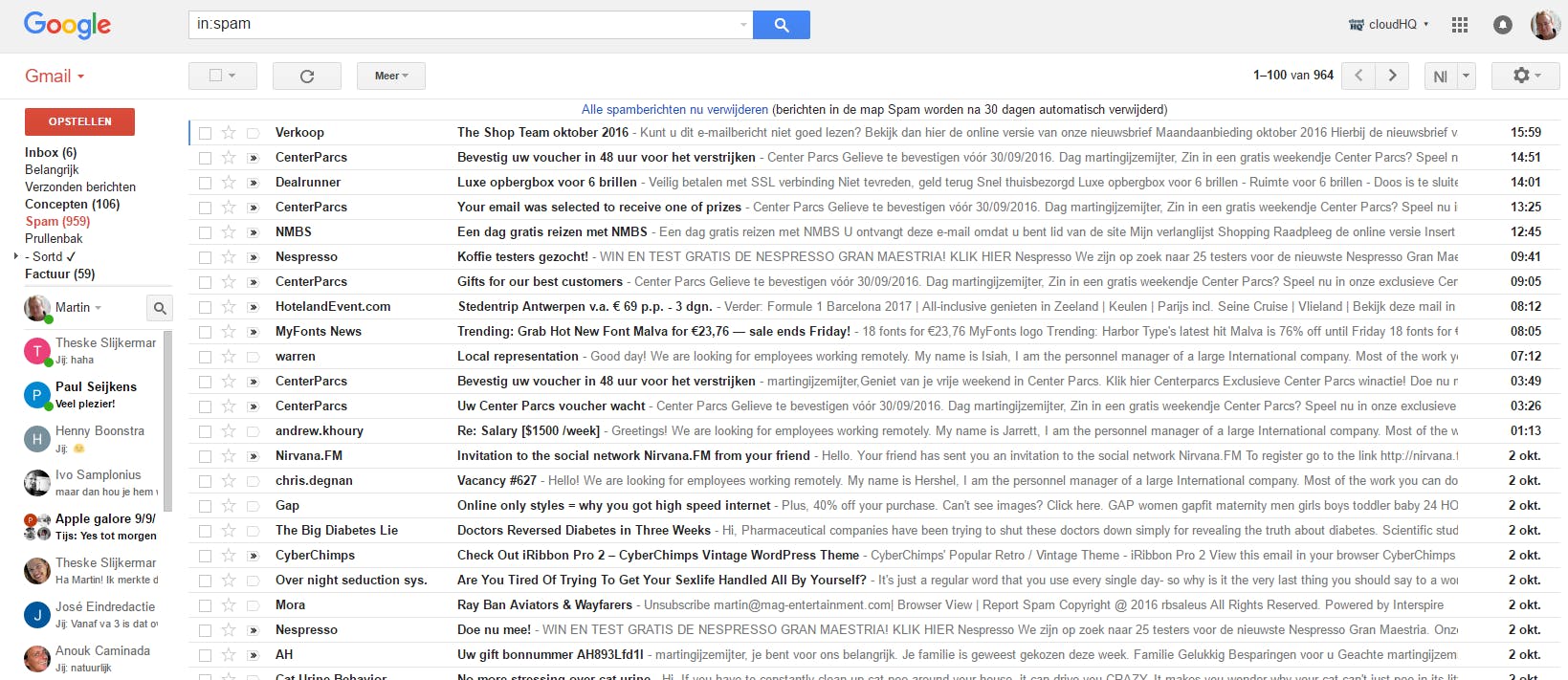
Task: Select checkbox for andrew.khoury email
Action: (x=205, y=431)
